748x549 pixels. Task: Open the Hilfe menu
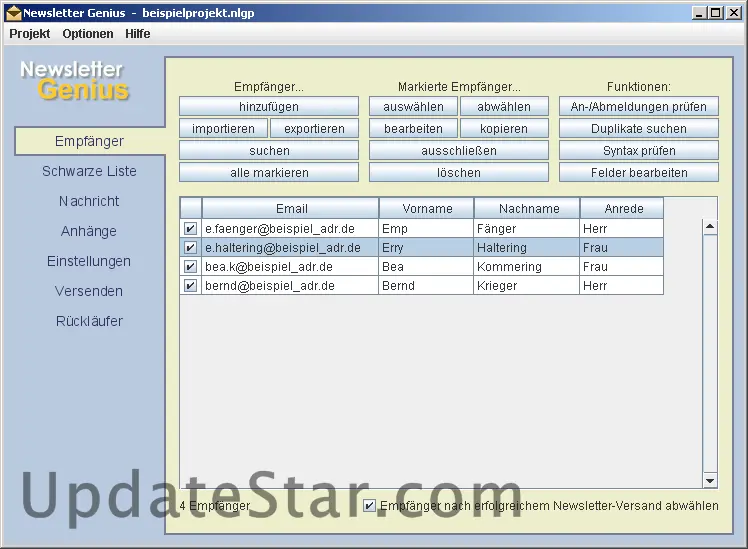[137, 34]
